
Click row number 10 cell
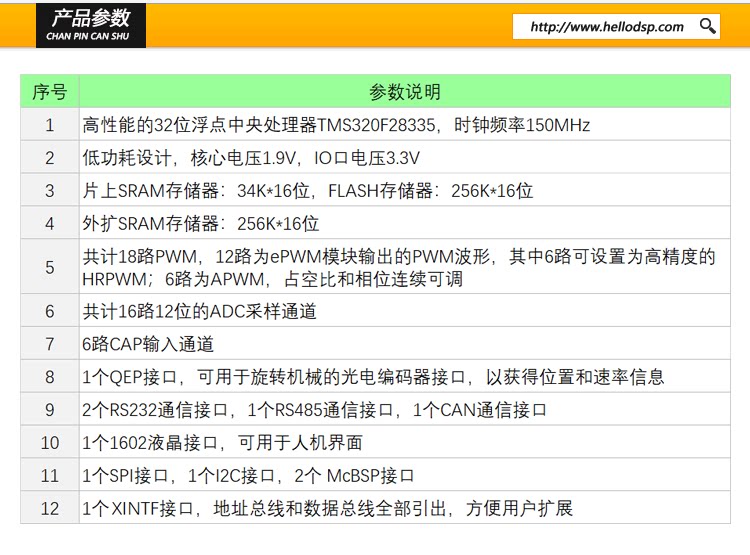tap(50, 443)
